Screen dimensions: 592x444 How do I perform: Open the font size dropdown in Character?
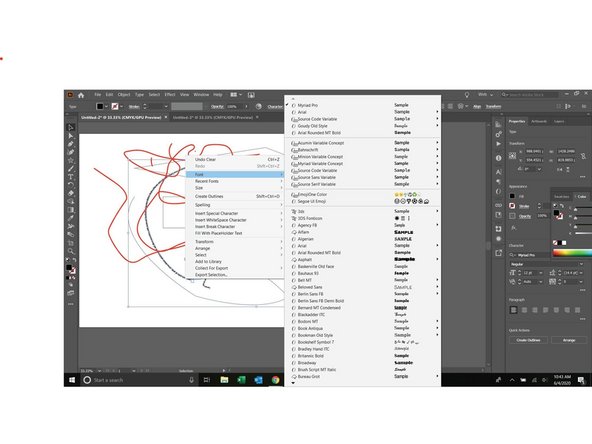click(541, 273)
